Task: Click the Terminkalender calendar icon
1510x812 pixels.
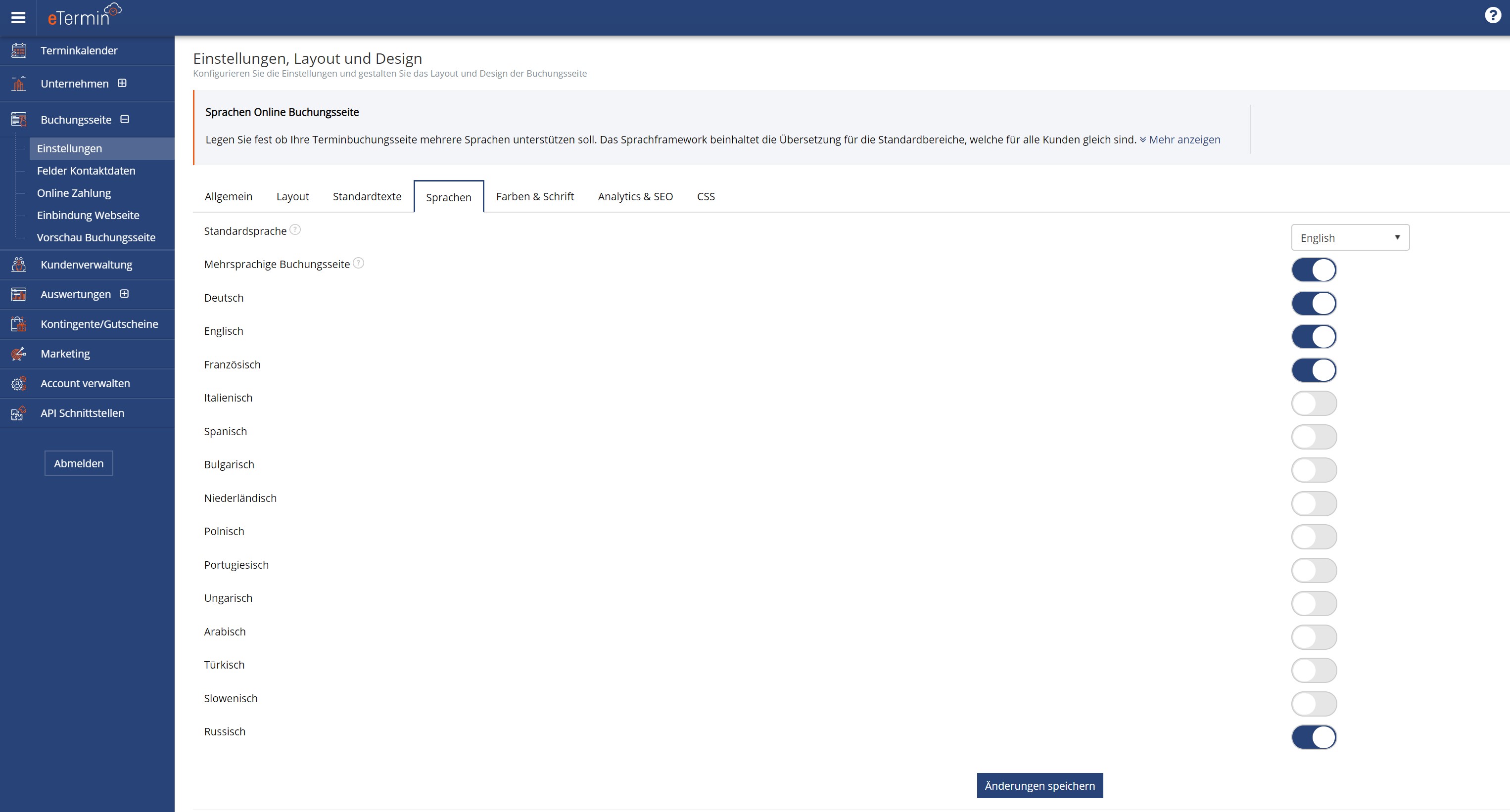Action: (19, 50)
